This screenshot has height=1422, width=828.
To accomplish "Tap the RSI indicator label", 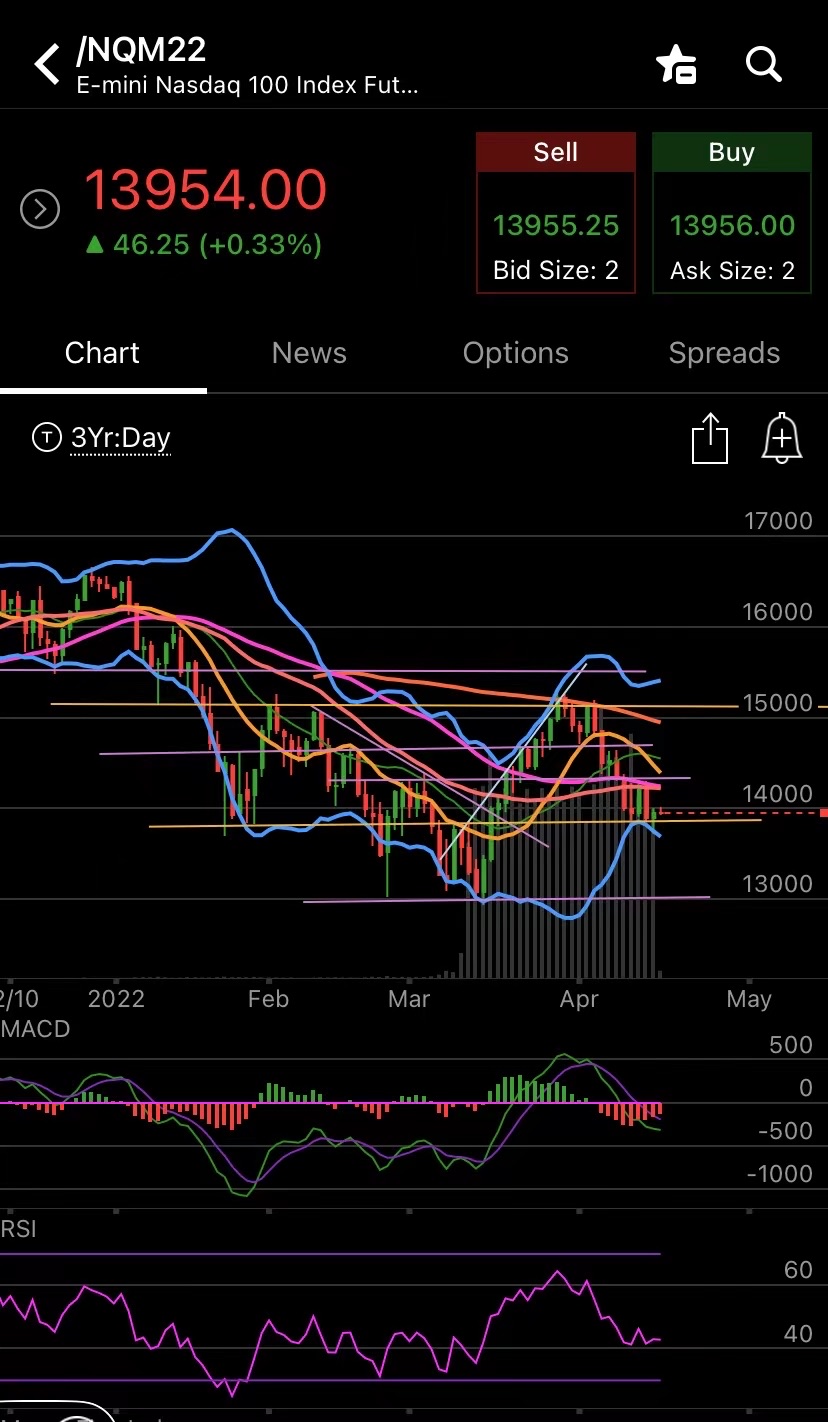I will click(x=18, y=1229).
